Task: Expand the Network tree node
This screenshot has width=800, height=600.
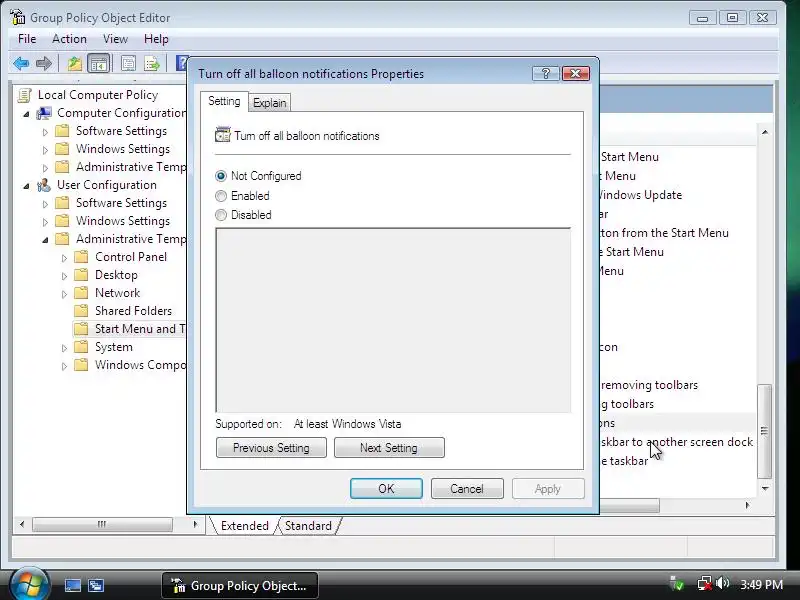Action: coord(64,294)
